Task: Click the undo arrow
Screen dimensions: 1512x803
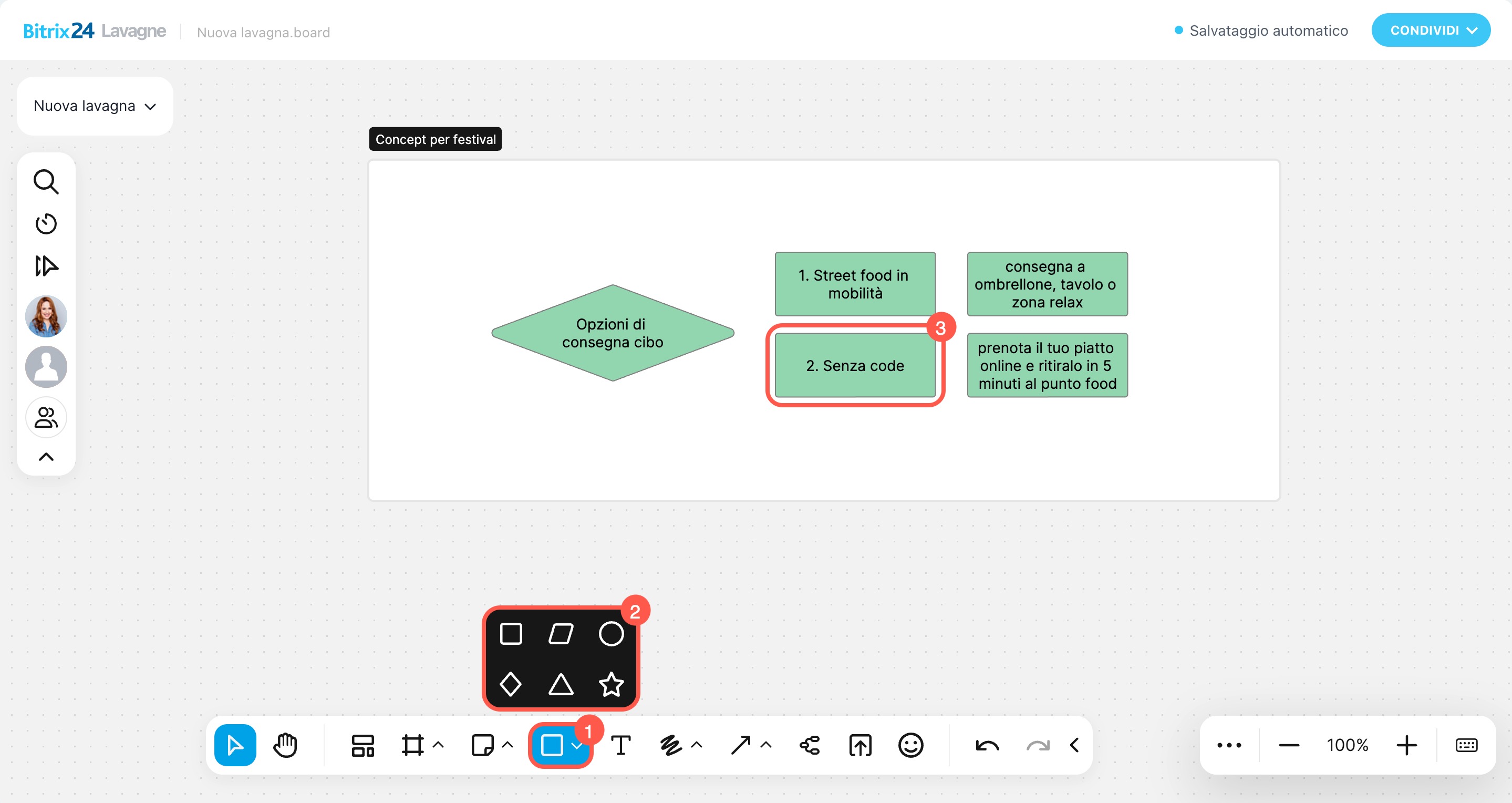Action: point(987,745)
